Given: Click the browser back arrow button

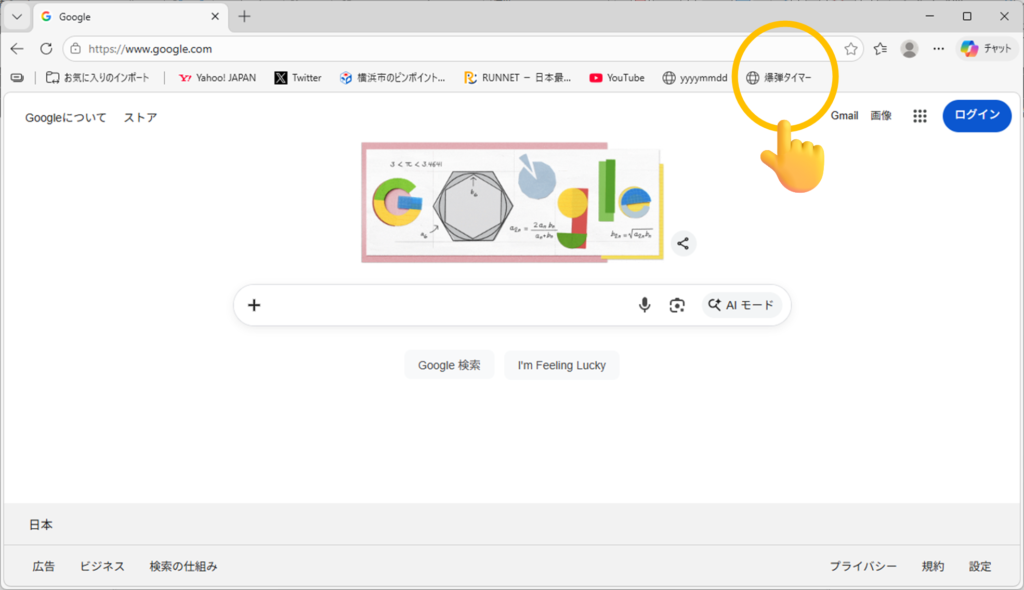Looking at the screenshot, I should coord(17,48).
